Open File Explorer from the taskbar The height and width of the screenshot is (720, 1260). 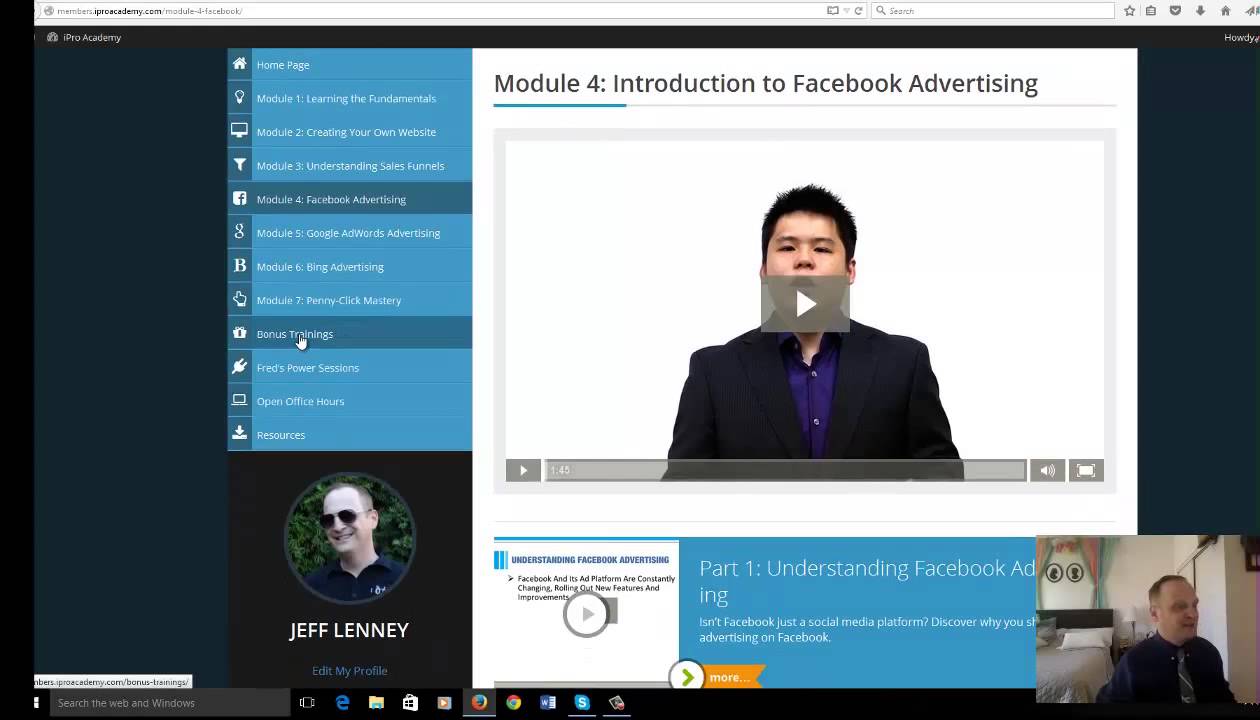pyautogui.click(x=376, y=703)
